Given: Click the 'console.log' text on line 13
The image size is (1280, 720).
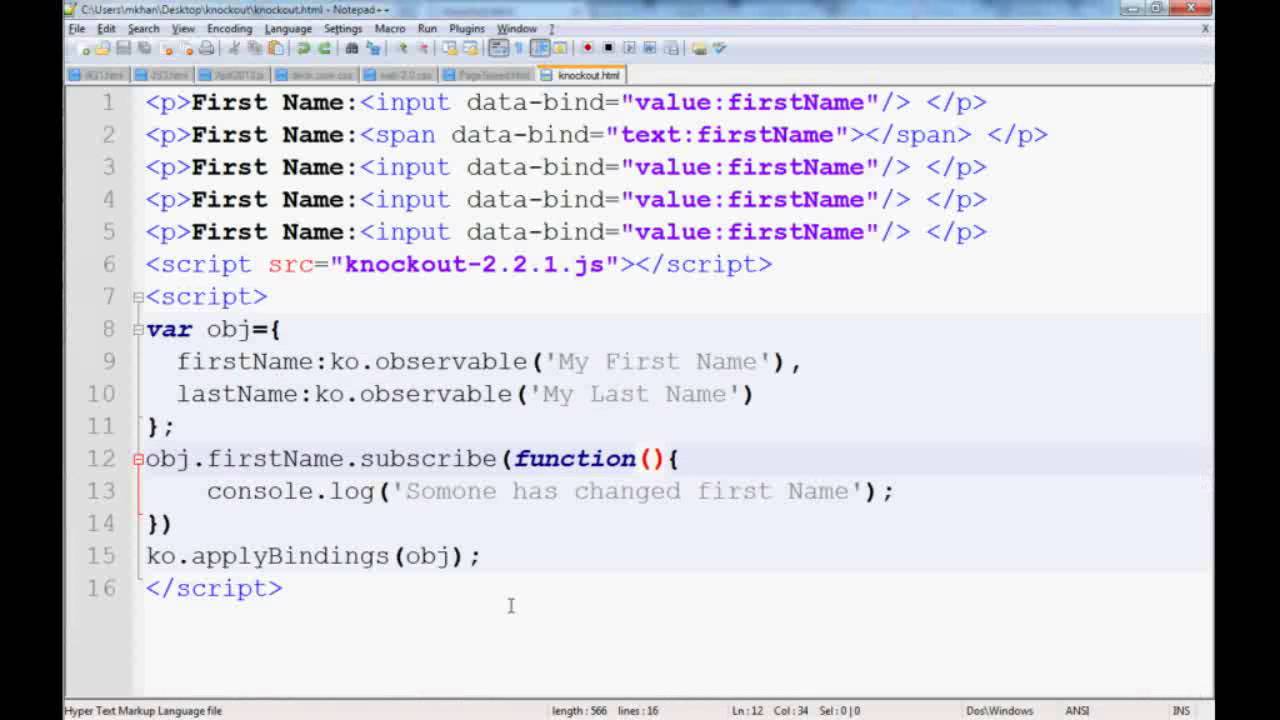Looking at the screenshot, I should 290,491.
